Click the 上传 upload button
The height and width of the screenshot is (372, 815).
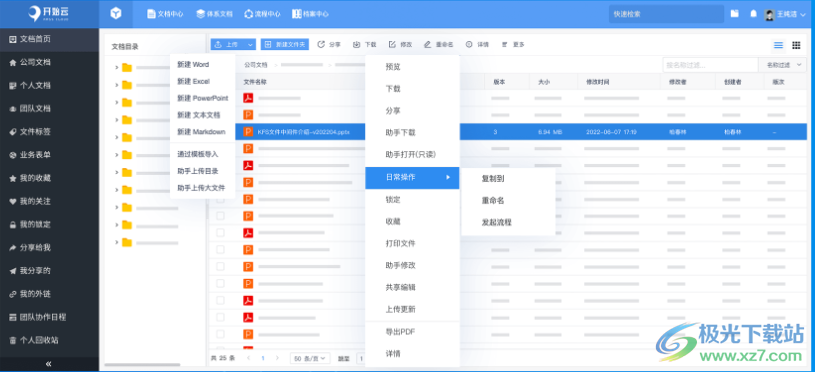(227, 45)
